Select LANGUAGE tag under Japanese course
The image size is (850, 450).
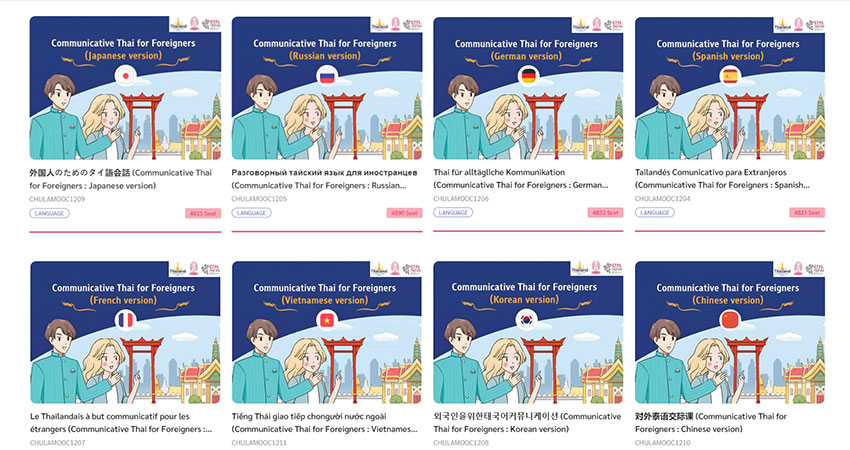pos(49,213)
